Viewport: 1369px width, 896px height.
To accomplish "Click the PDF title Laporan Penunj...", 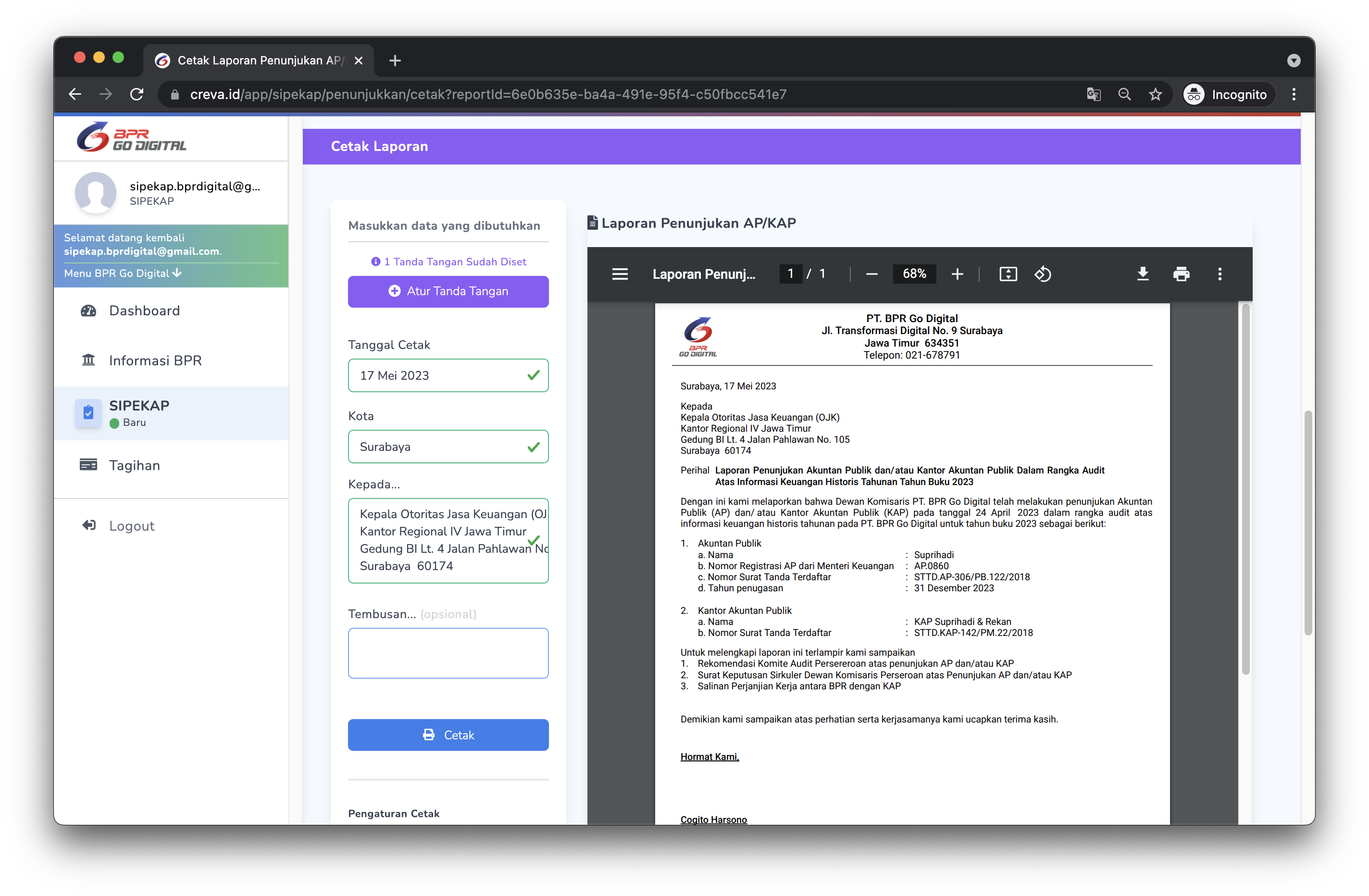I will (703, 274).
